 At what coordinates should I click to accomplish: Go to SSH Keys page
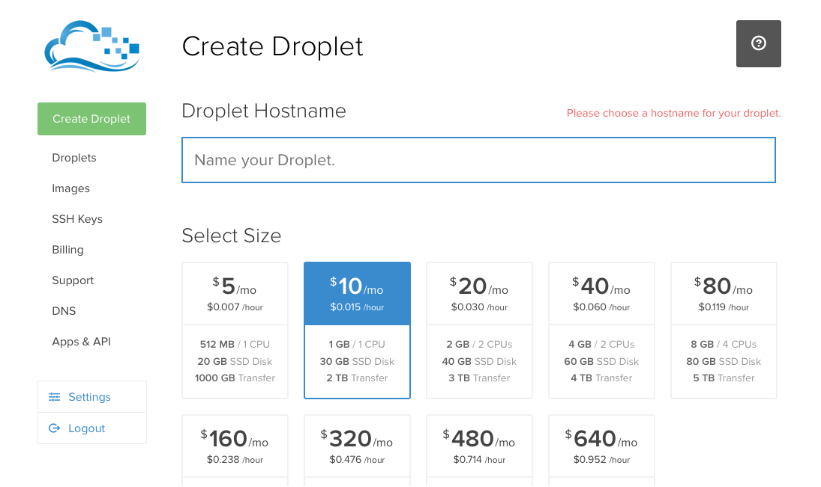coord(77,219)
